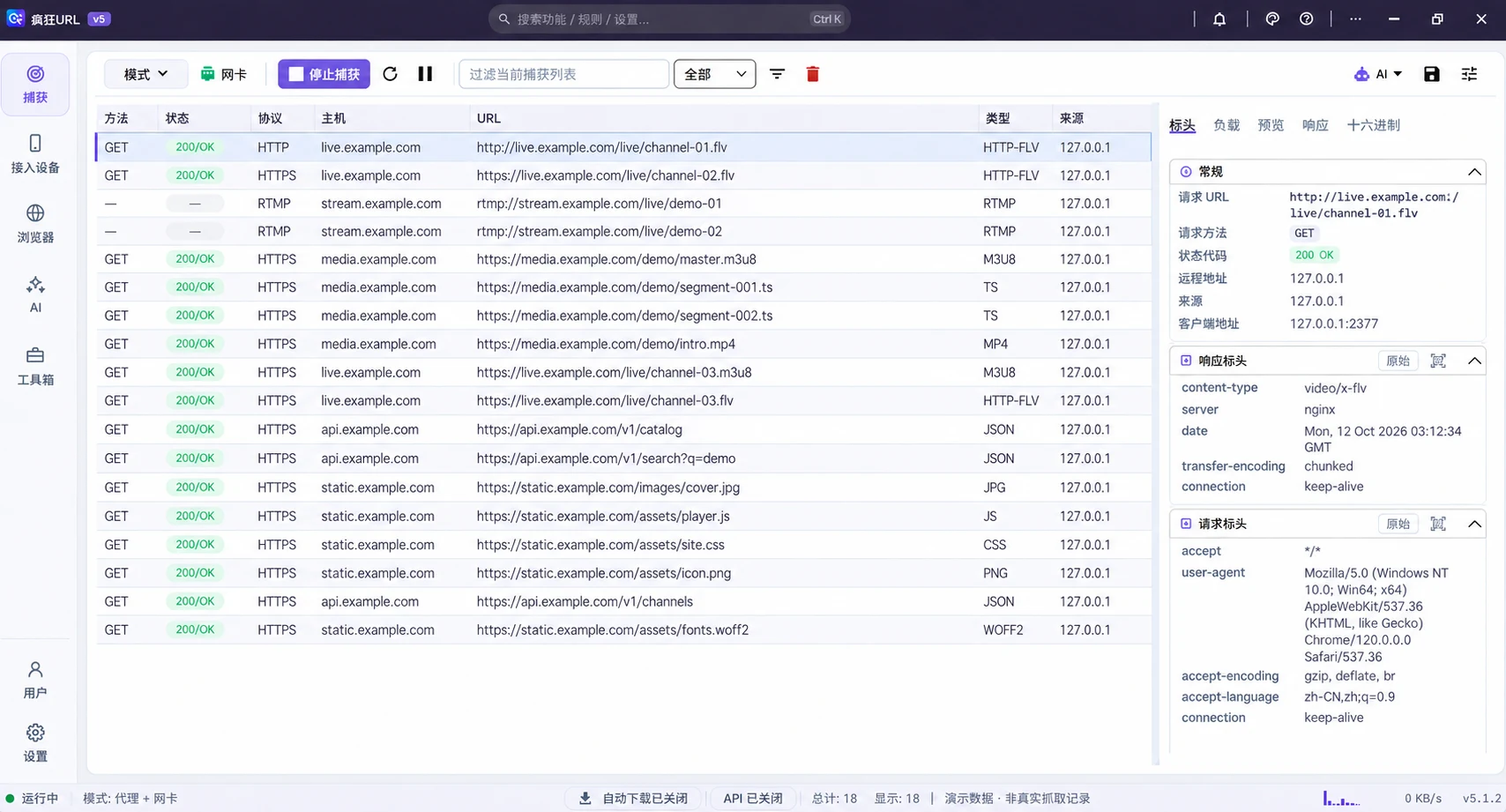
Task: Open the 捕获 capture sidebar section
Action: [35, 85]
